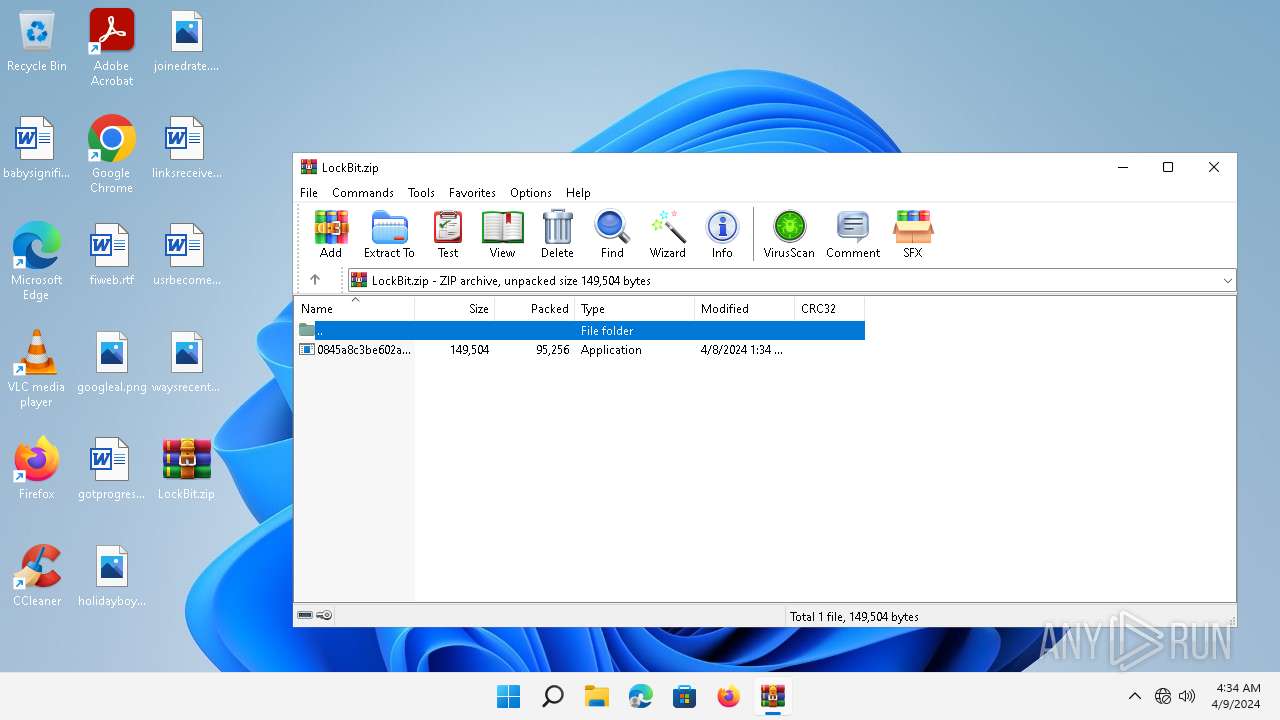Select the usrbecome Word document icon
Viewport: 1280px width, 720px height.
click(187, 255)
